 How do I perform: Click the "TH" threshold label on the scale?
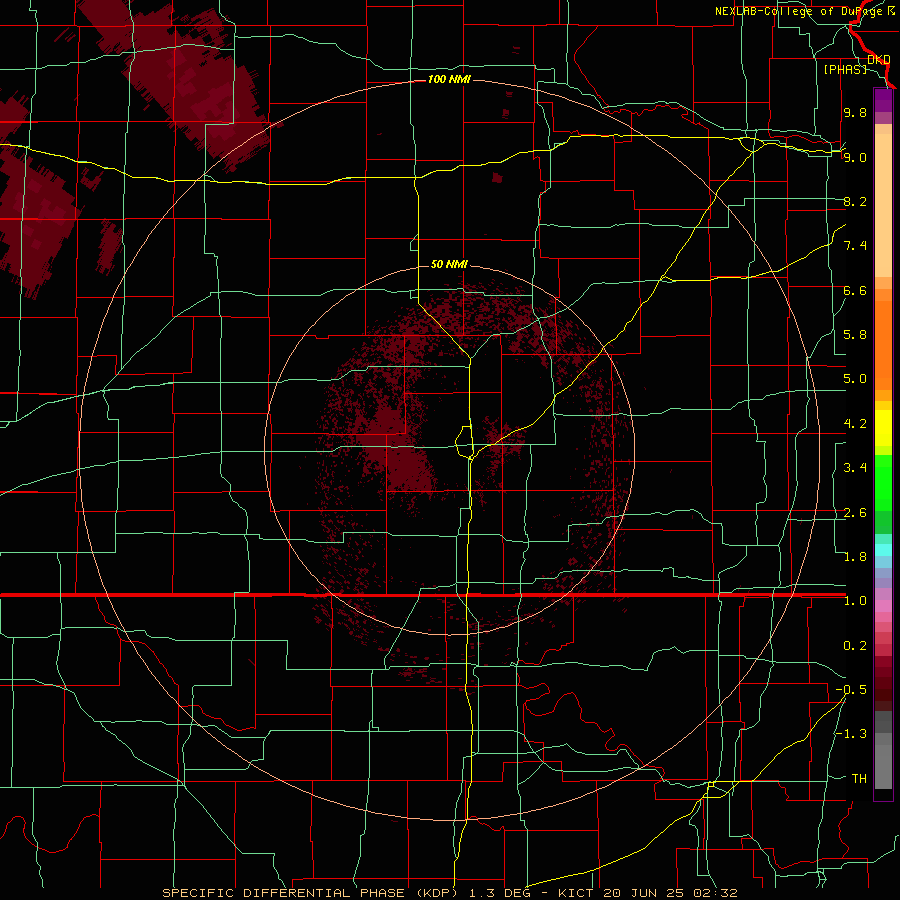pos(859,779)
